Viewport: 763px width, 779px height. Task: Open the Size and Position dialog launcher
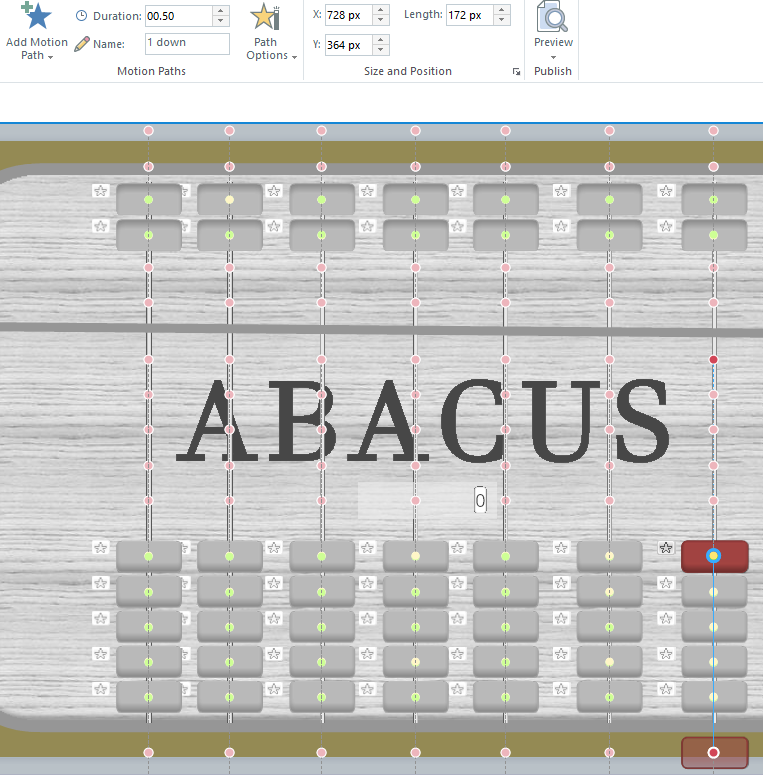click(x=517, y=72)
